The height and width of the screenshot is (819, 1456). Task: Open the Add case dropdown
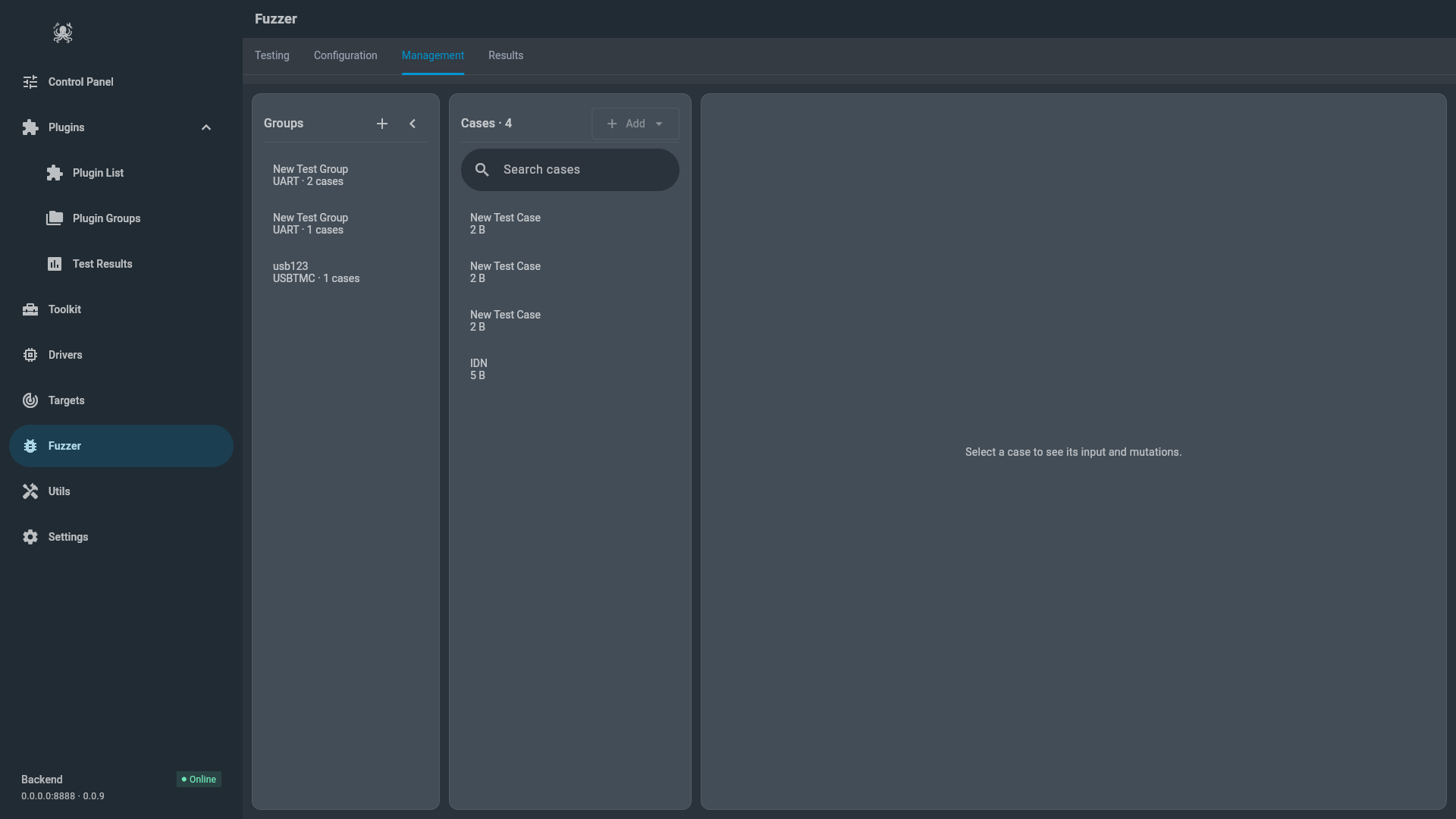(635, 124)
